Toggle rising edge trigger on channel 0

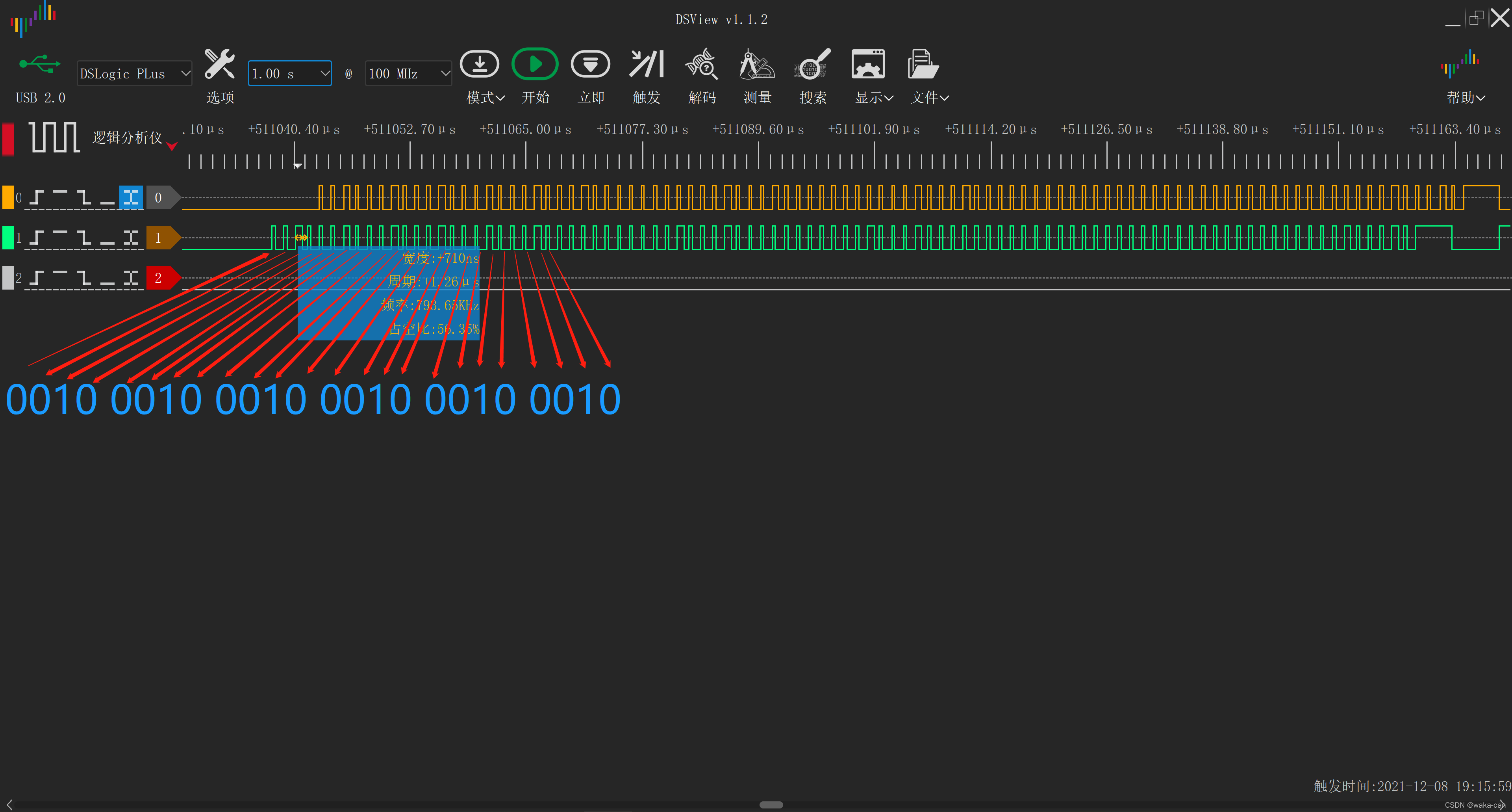37,198
